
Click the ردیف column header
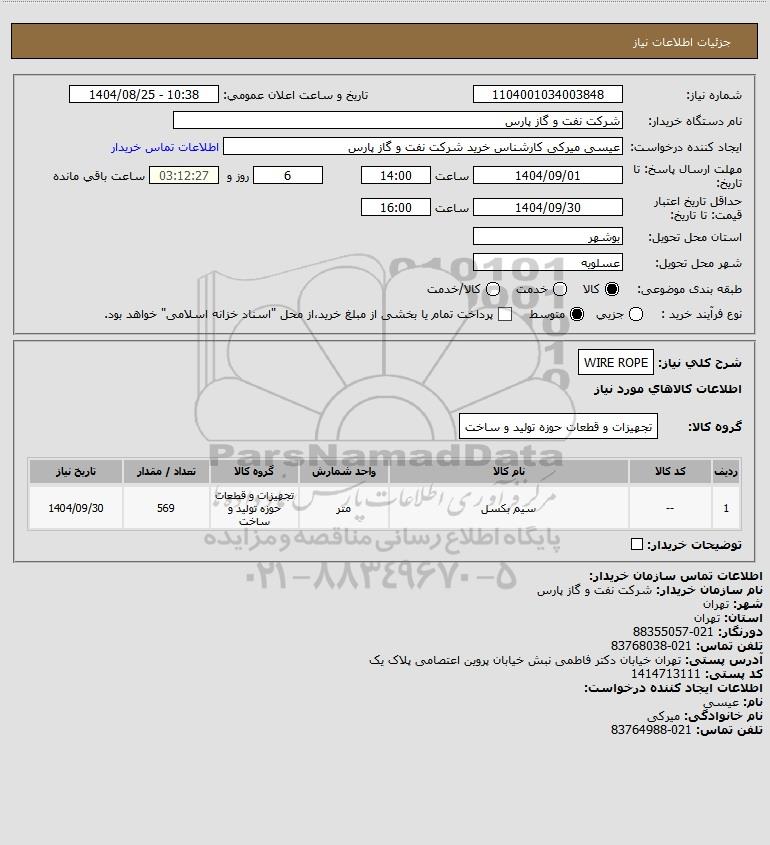726,472
